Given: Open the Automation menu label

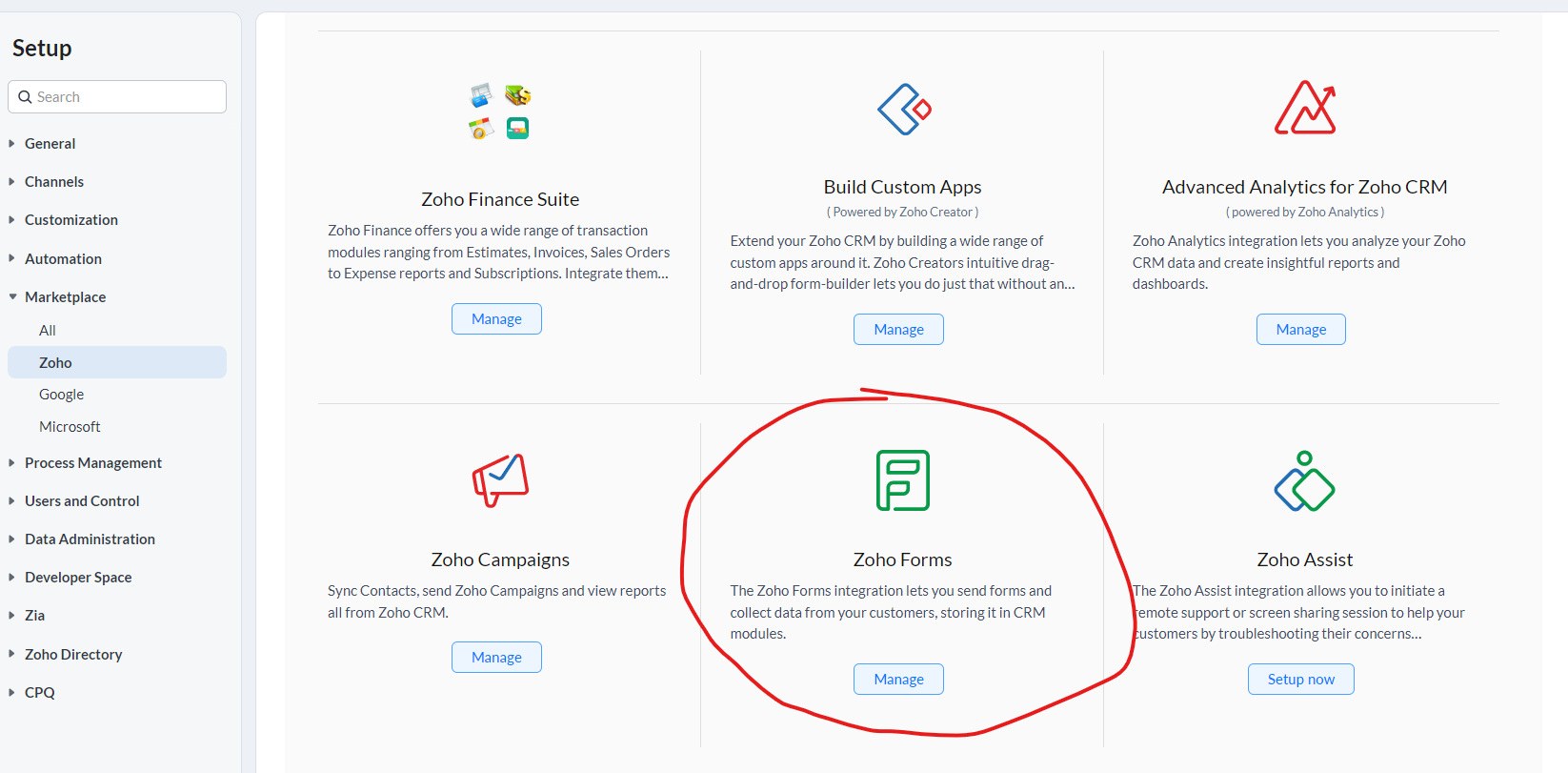Looking at the screenshot, I should [64, 259].
